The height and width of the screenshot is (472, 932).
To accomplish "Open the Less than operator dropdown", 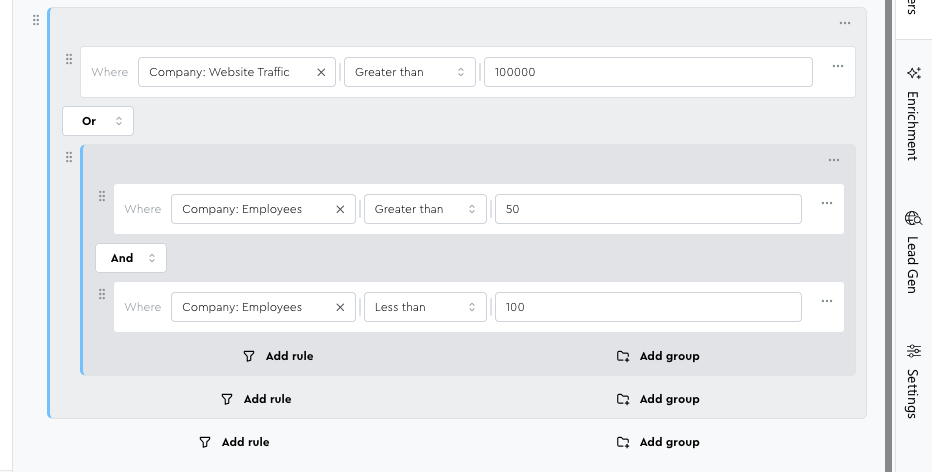I will click(424, 307).
